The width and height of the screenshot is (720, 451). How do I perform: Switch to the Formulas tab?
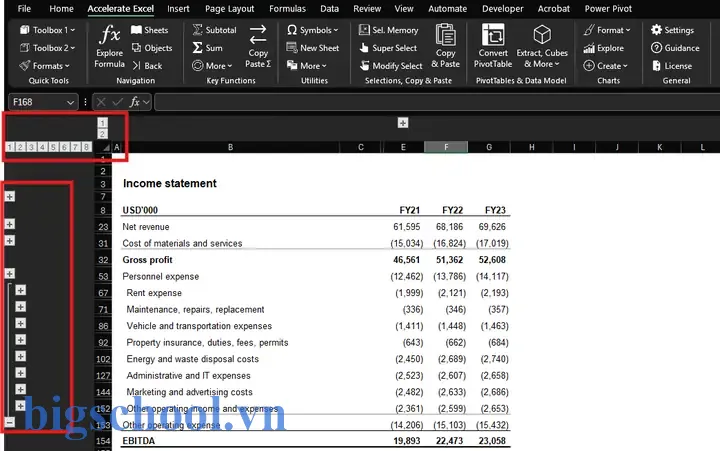point(287,8)
